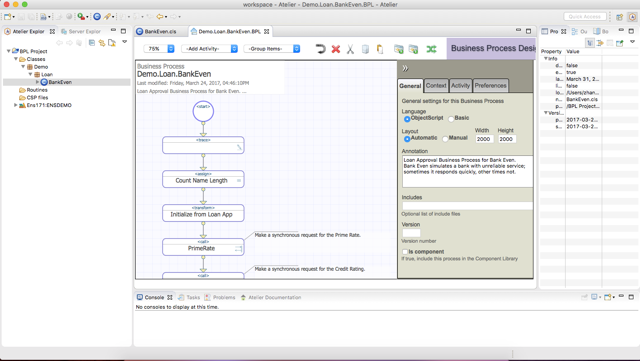
Task: Click Collapse All icon in Atelier Explorer
Action: (92, 42)
